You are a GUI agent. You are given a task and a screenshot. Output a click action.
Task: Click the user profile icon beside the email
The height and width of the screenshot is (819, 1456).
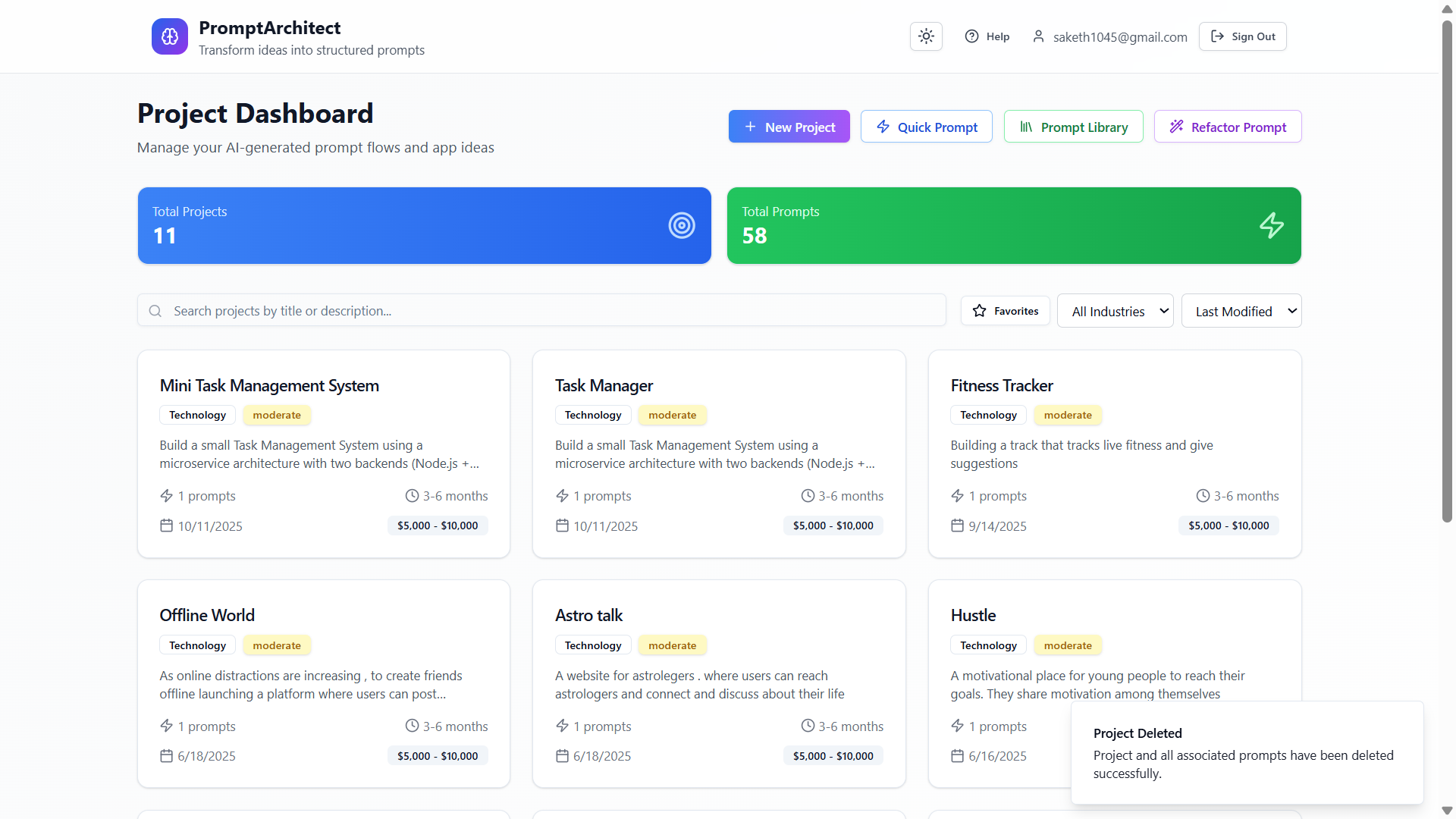[1038, 36]
